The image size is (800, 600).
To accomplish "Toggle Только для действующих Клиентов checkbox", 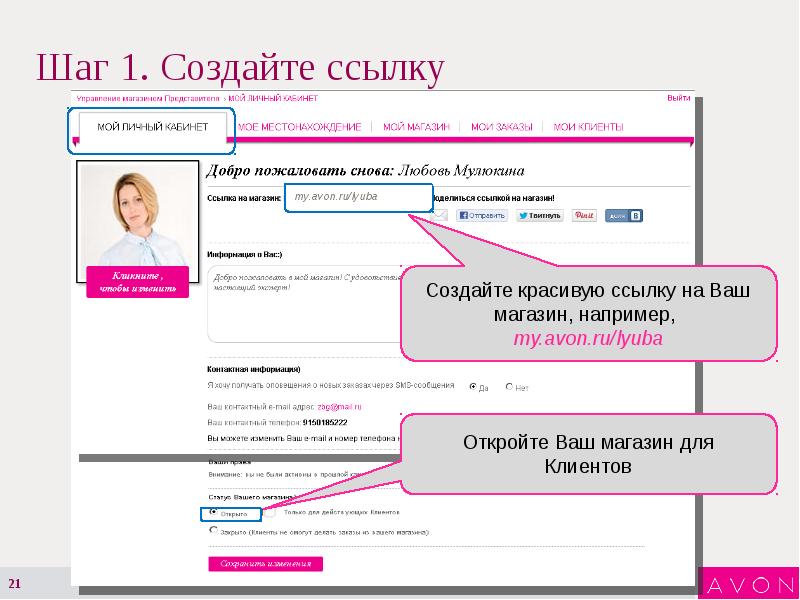I will click(x=270, y=512).
